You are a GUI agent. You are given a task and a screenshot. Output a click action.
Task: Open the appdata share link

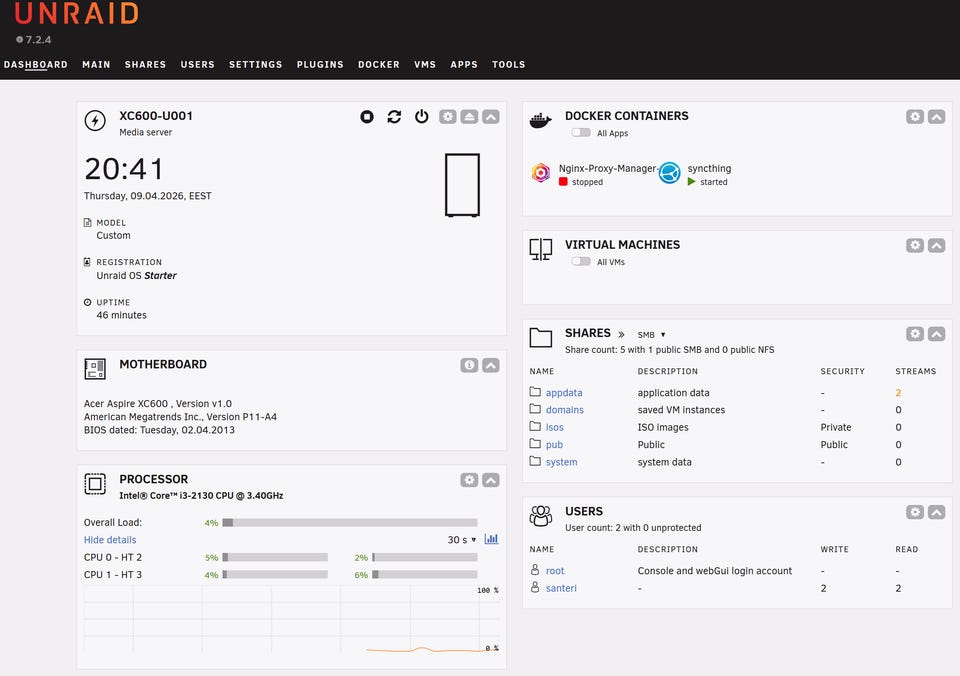(564, 392)
